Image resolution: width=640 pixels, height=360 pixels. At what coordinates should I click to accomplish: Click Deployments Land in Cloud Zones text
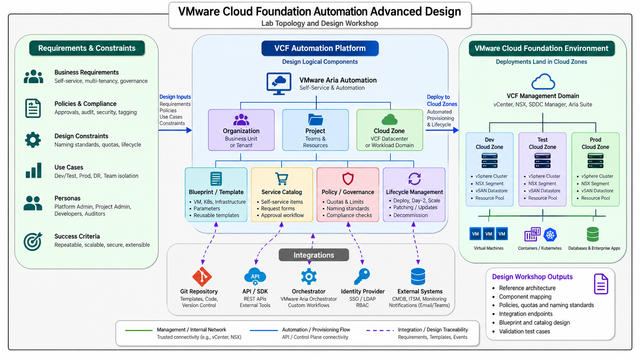tap(542, 62)
